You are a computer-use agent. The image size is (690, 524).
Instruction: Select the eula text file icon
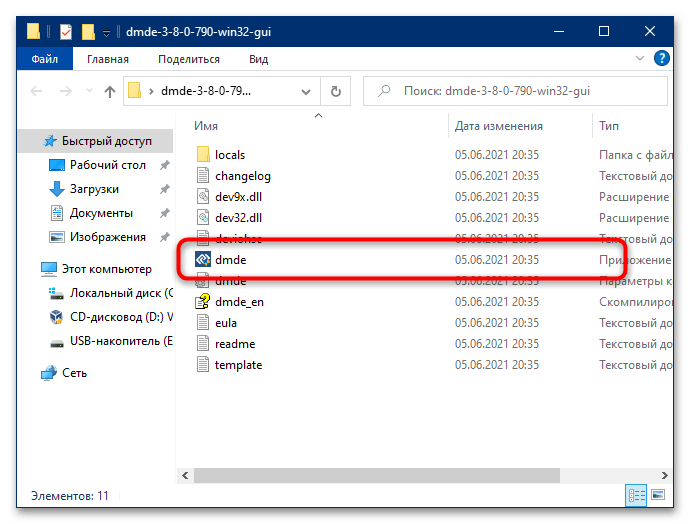(203, 322)
